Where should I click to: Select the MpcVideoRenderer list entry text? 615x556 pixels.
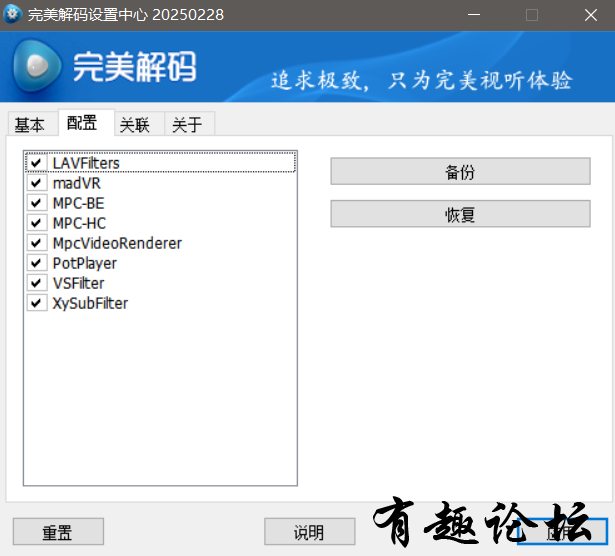117,243
